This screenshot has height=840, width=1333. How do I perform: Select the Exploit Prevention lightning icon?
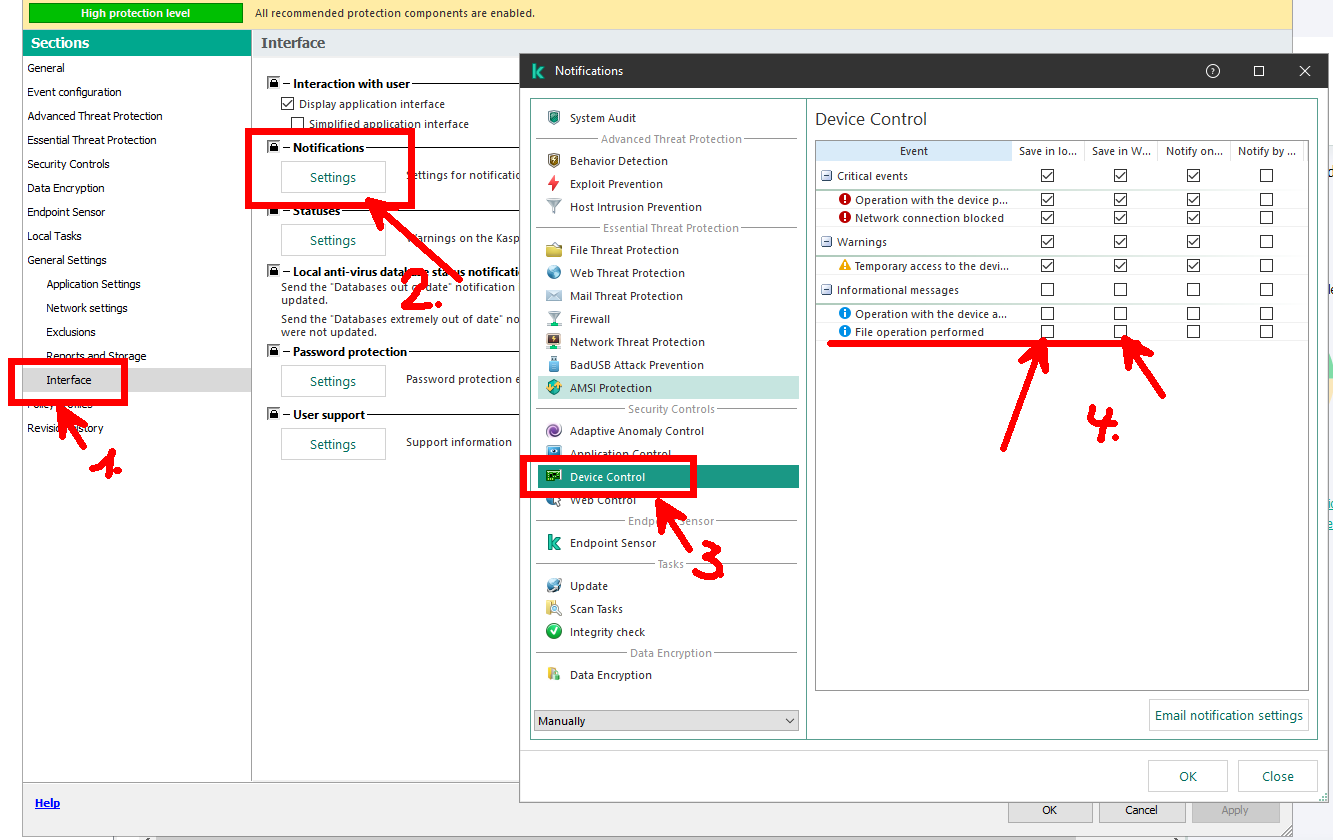tap(554, 184)
